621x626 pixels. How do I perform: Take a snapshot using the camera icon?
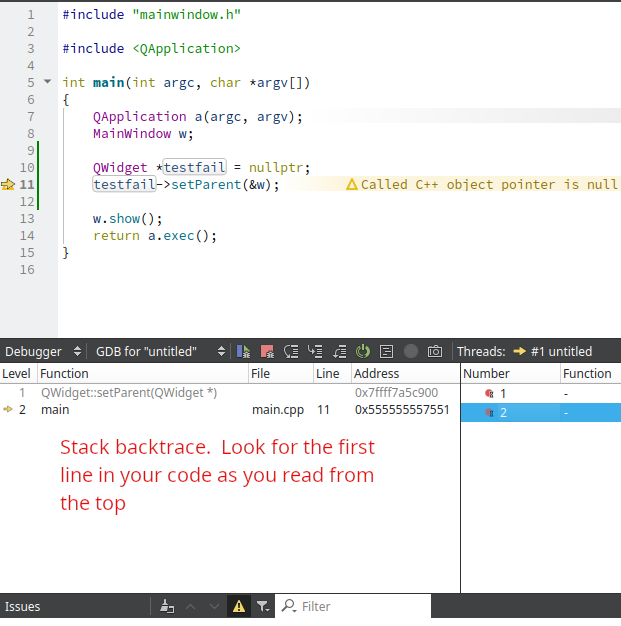435,352
